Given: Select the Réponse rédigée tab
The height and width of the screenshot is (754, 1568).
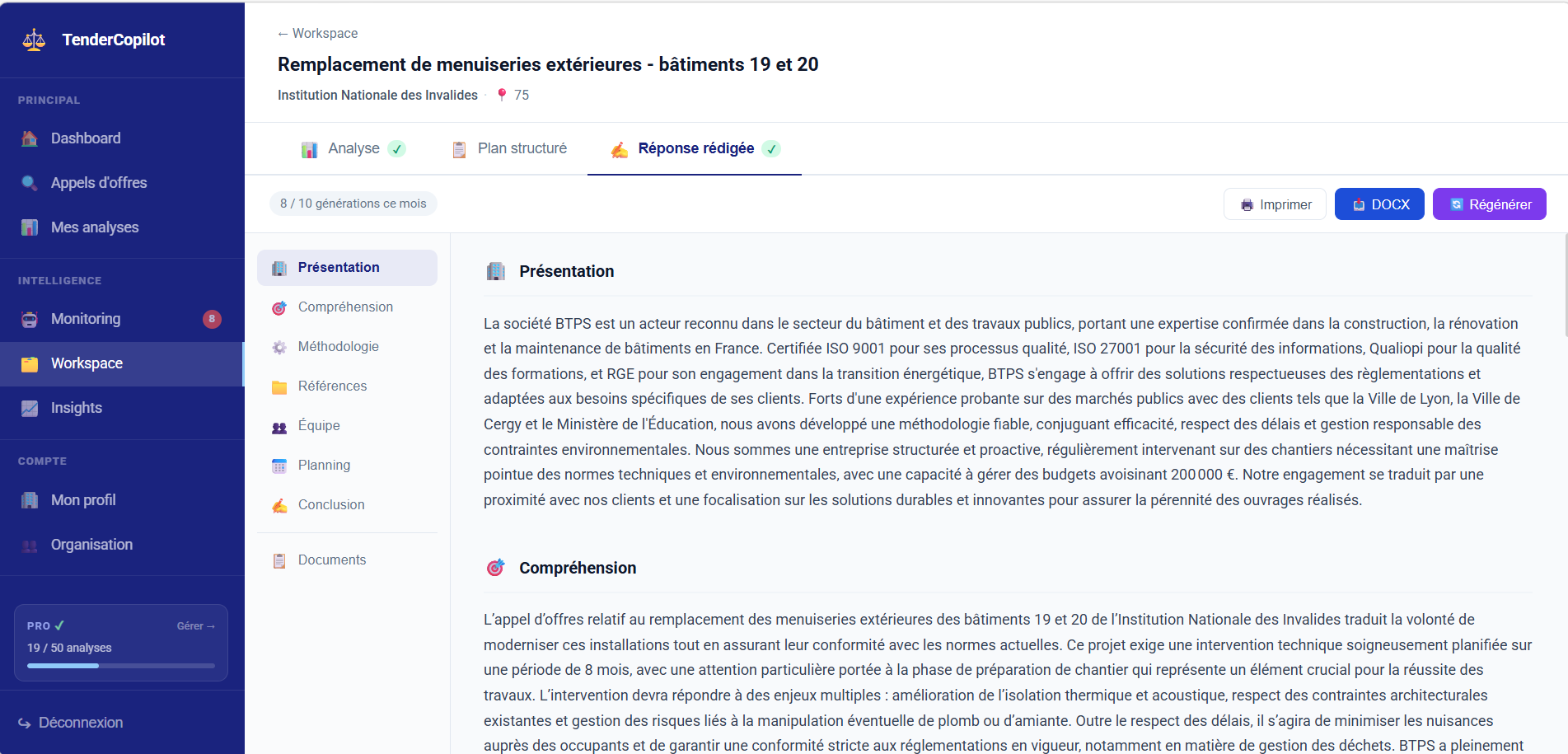Looking at the screenshot, I should coord(695,148).
